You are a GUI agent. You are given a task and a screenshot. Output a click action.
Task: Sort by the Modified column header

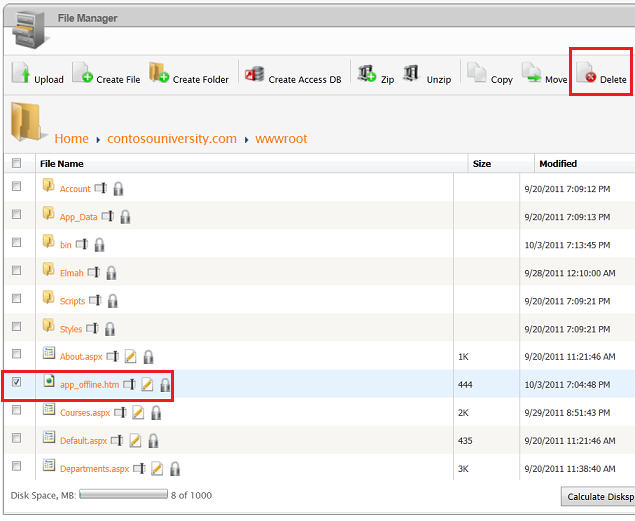(x=558, y=163)
